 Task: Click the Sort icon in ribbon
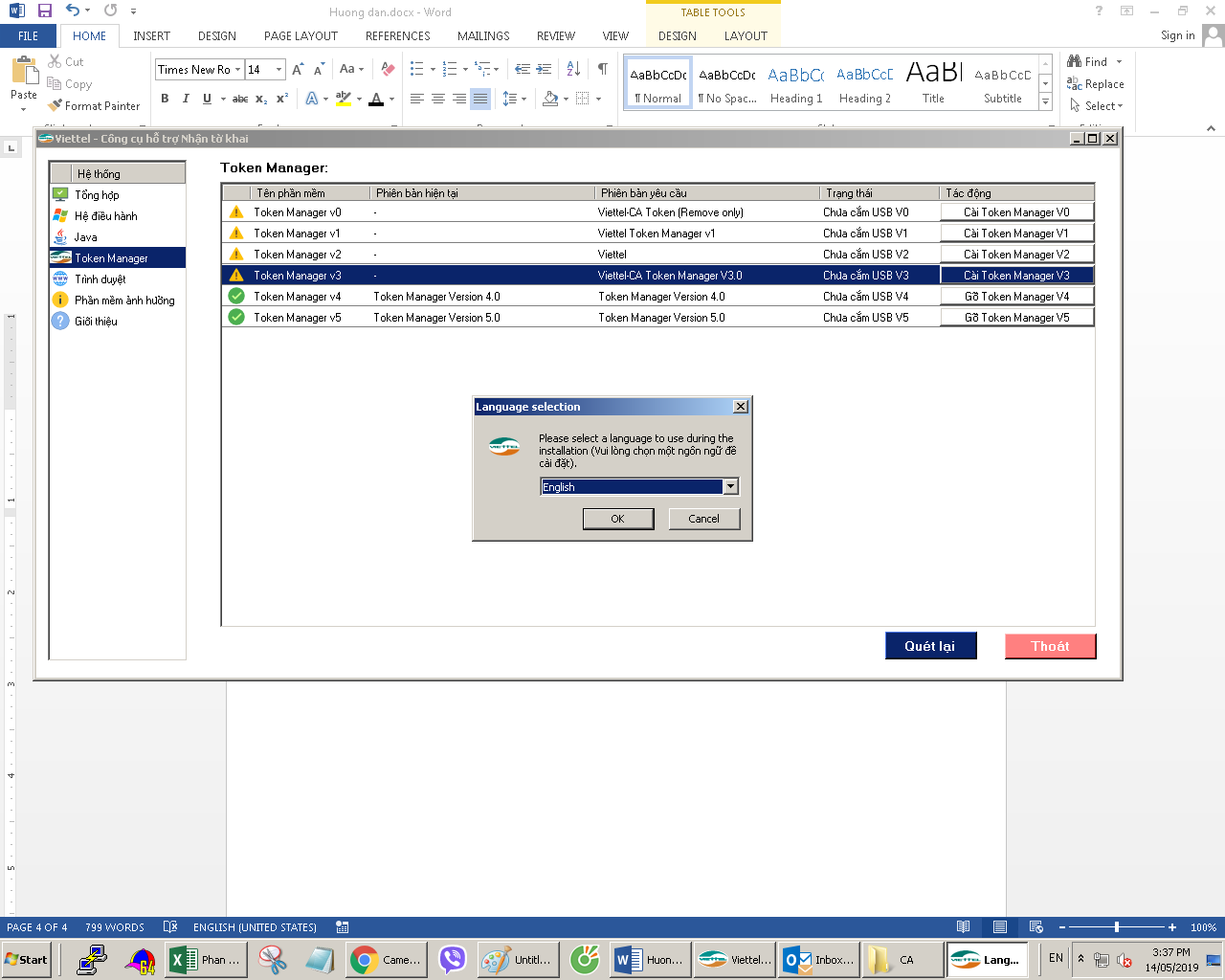point(573,69)
